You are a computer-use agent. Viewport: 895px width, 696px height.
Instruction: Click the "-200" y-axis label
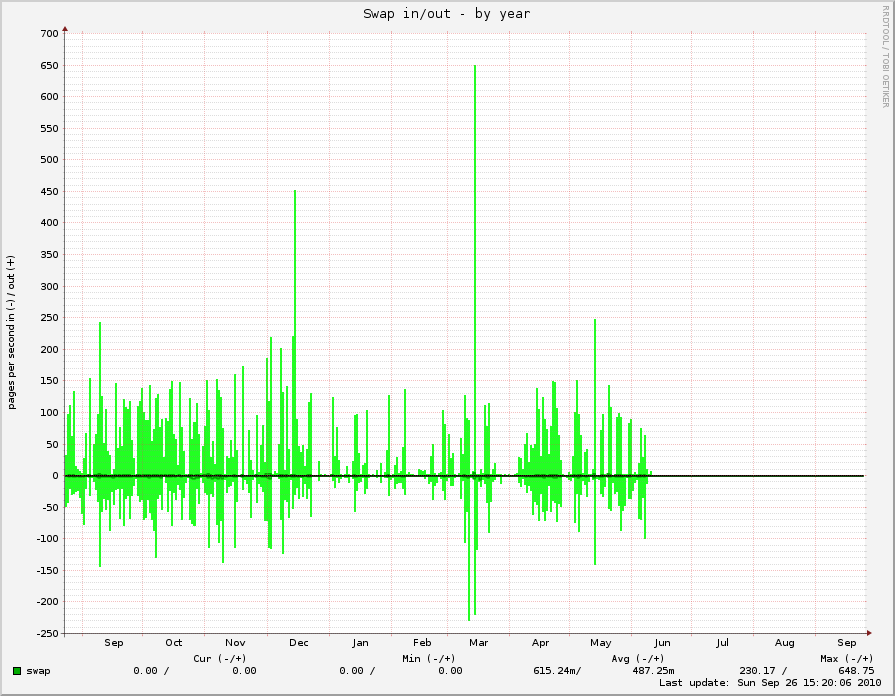[47, 601]
